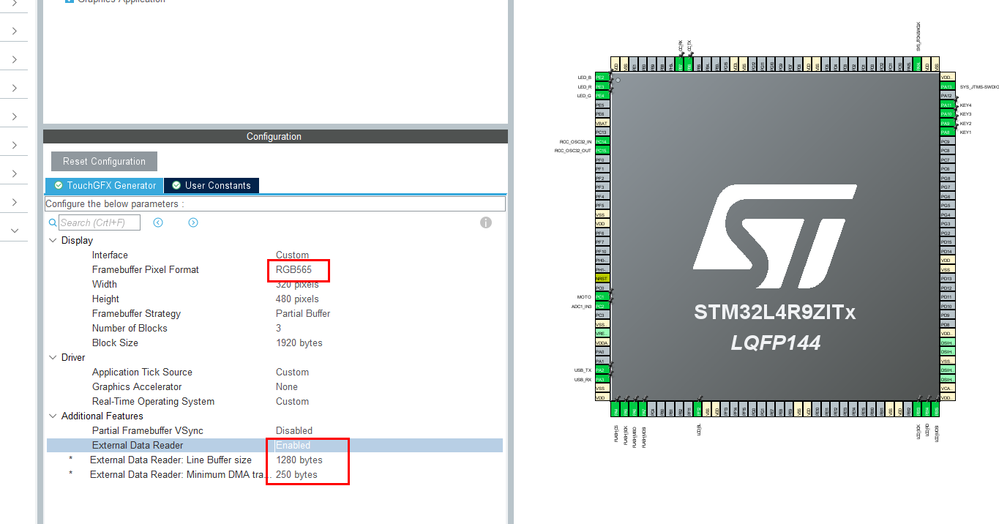Viewport: 999px width, 524px height.
Task: Select the Block Size 1920 bytes value
Action: click(299, 343)
